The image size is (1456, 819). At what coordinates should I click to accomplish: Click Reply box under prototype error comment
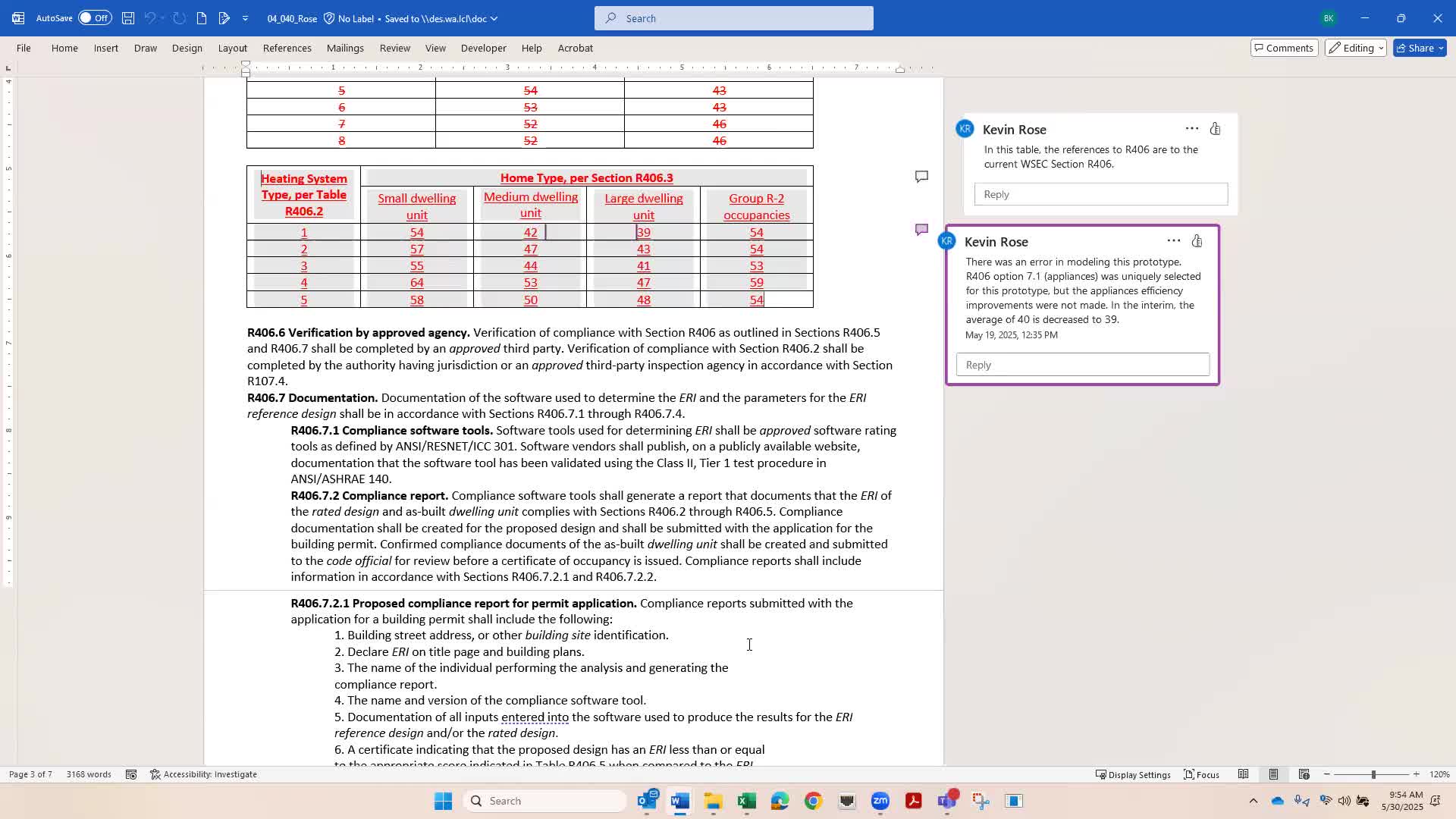1083,365
